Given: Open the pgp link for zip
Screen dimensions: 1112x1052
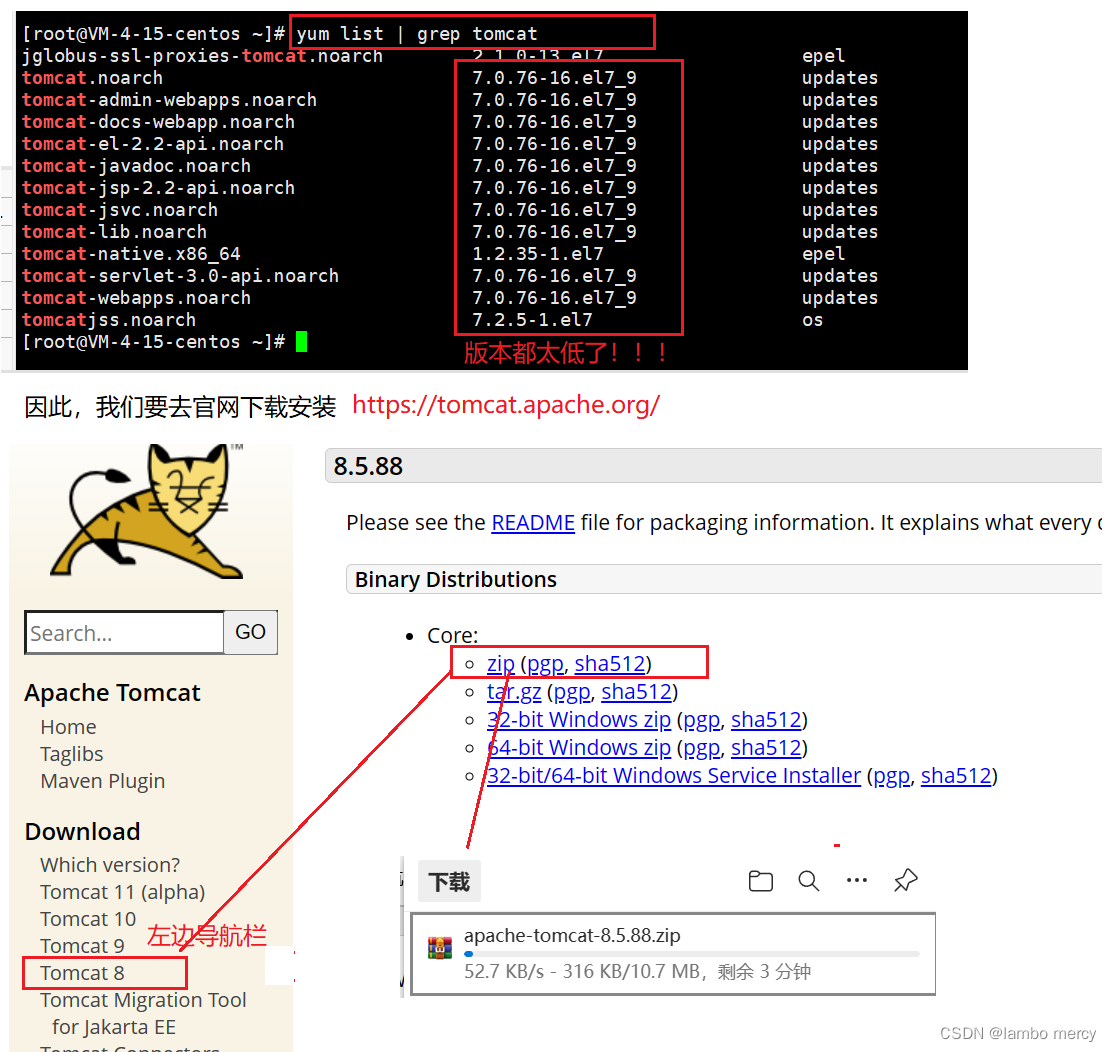Looking at the screenshot, I should (545, 665).
